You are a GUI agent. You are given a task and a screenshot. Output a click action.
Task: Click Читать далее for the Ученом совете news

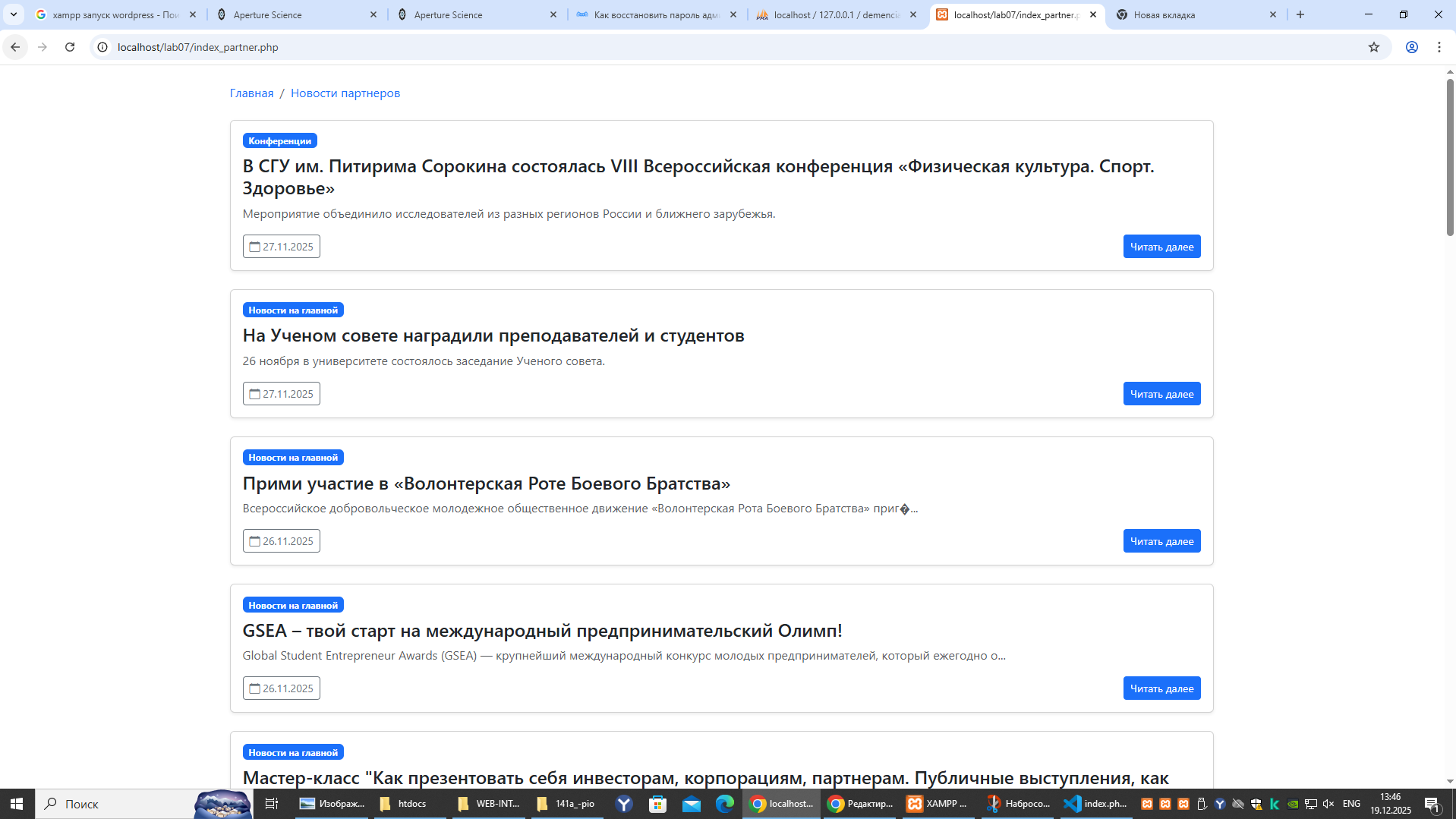(1161, 394)
